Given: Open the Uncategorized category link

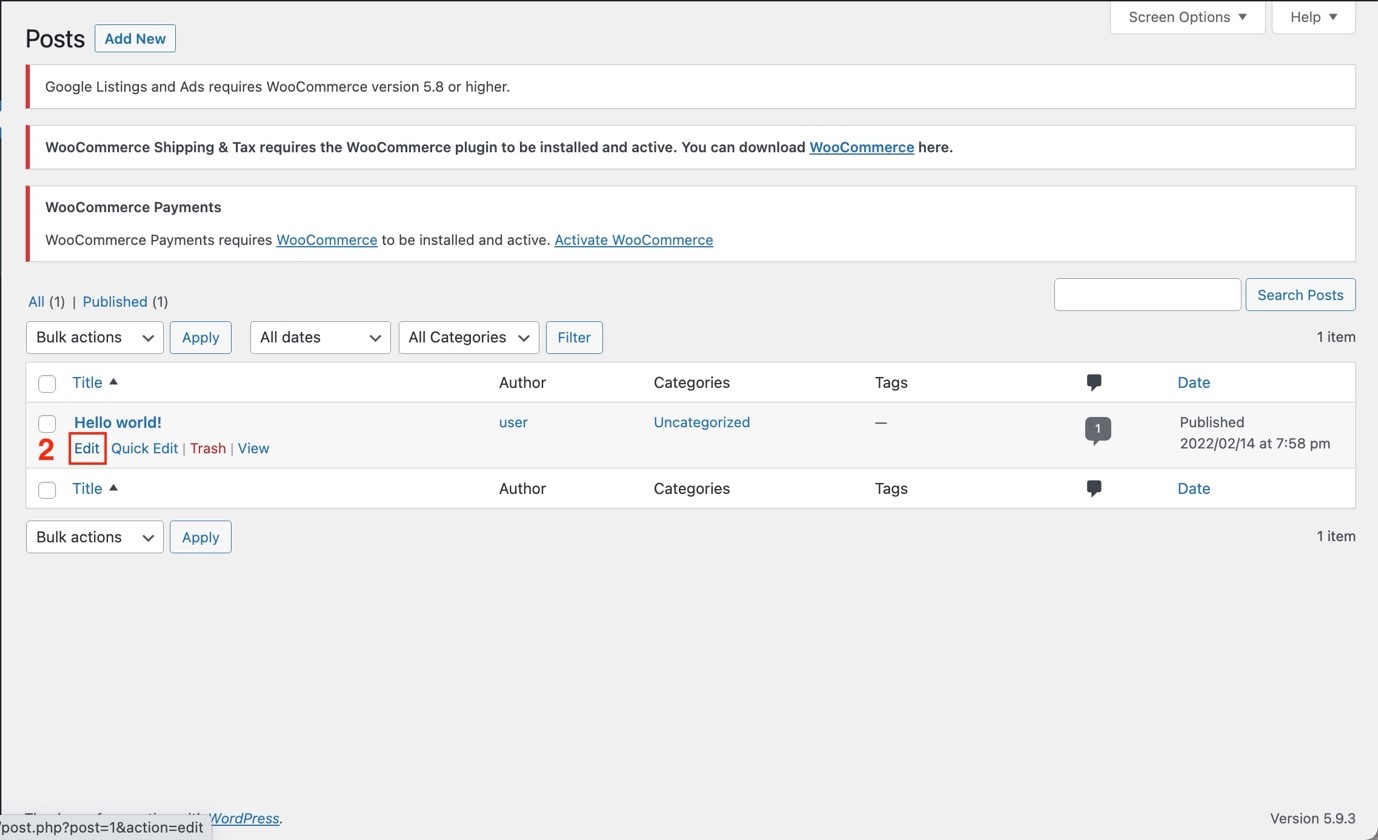Looking at the screenshot, I should 702,422.
